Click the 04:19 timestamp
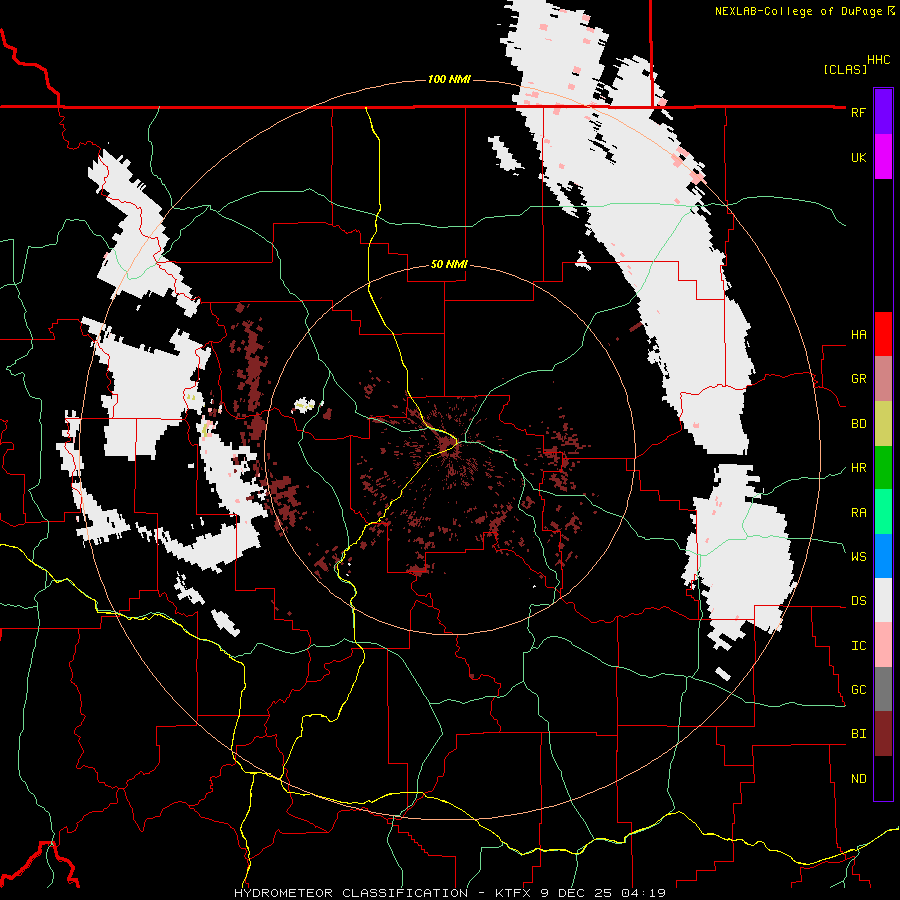Viewport: 900px width, 900px height. 642,893
